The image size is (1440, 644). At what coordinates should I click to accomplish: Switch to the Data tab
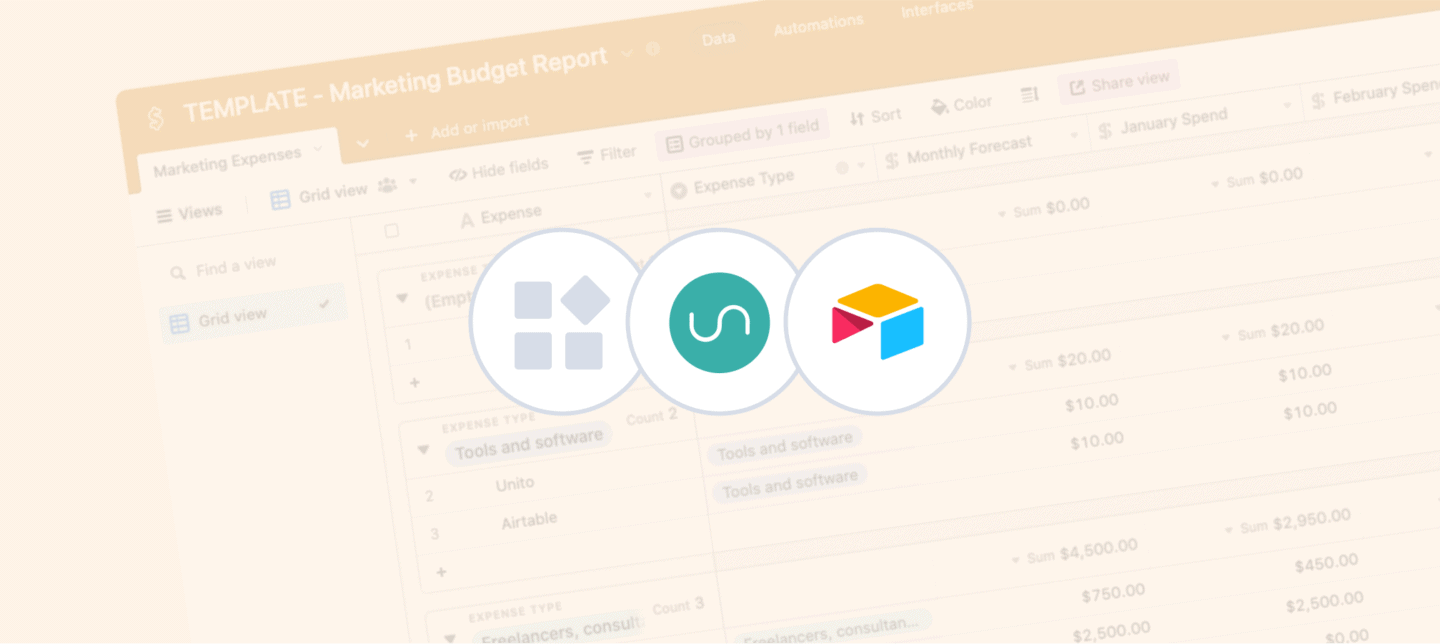click(718, 38)
